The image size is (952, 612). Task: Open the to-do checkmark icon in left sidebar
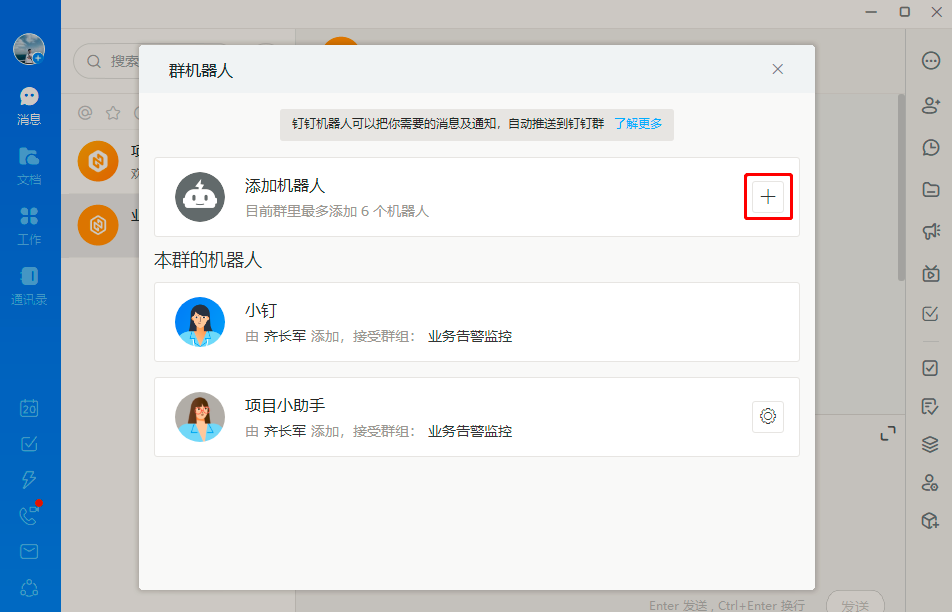[x=29, y=444]
